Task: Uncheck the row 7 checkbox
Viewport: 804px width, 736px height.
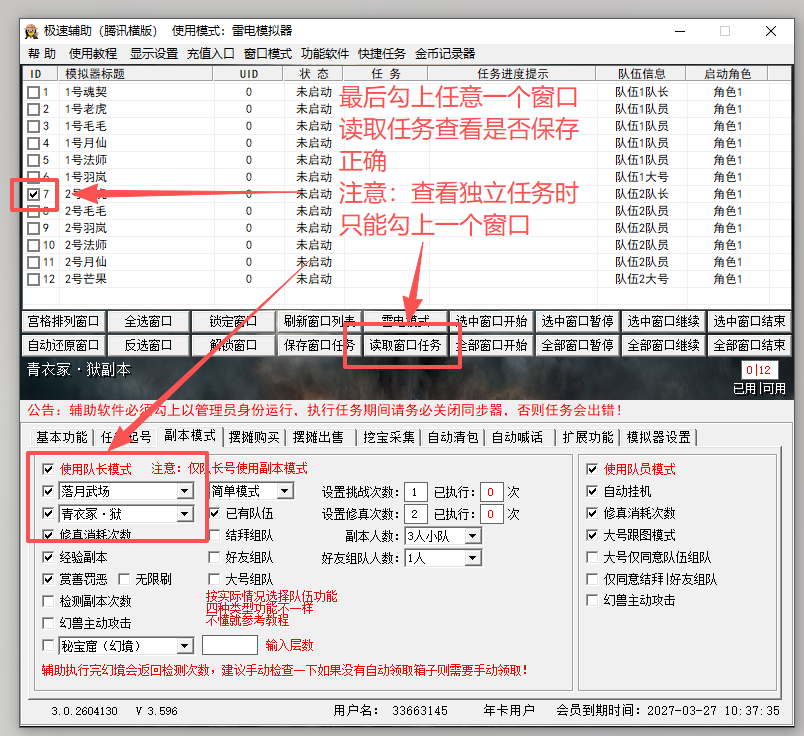Action: 34,194
